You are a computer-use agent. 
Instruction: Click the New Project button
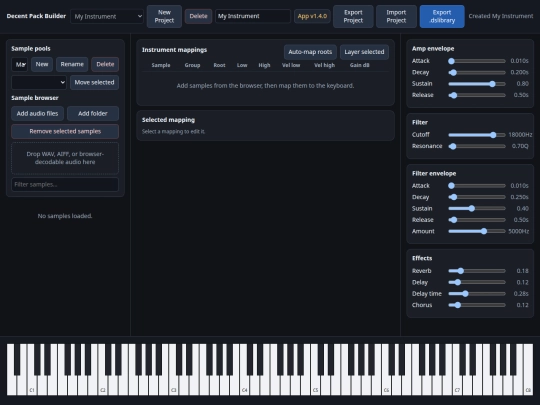[164, 16]
